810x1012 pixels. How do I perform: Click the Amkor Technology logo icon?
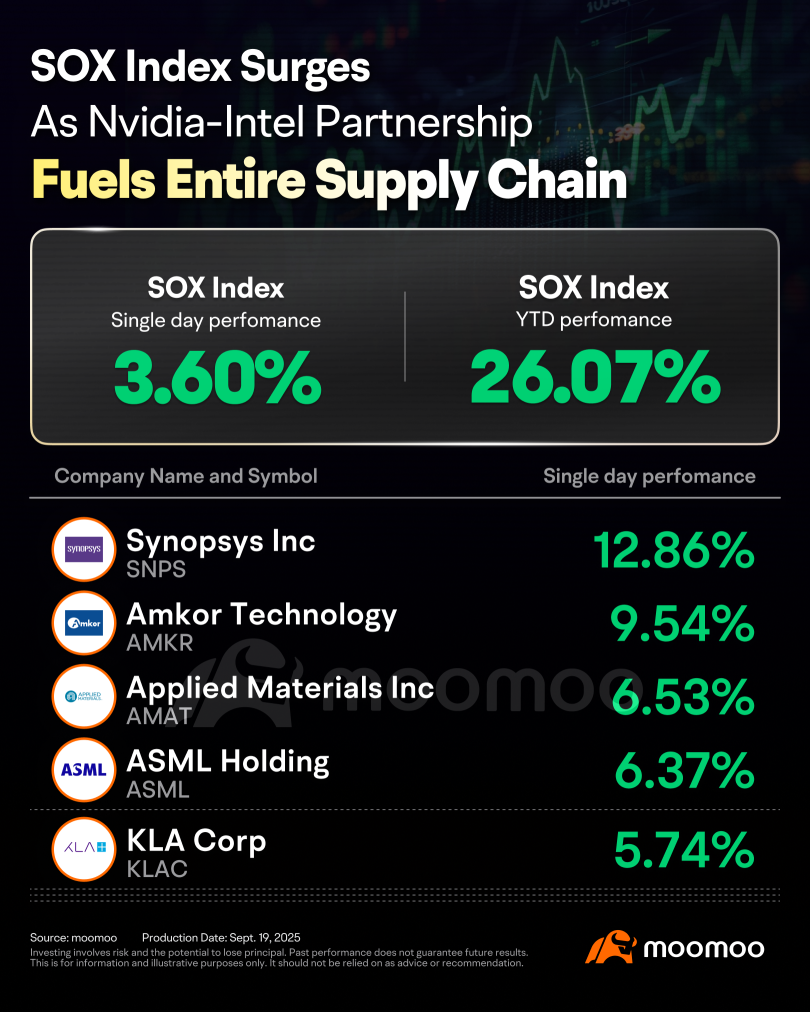pyautogui.click(x=84, y=623)
